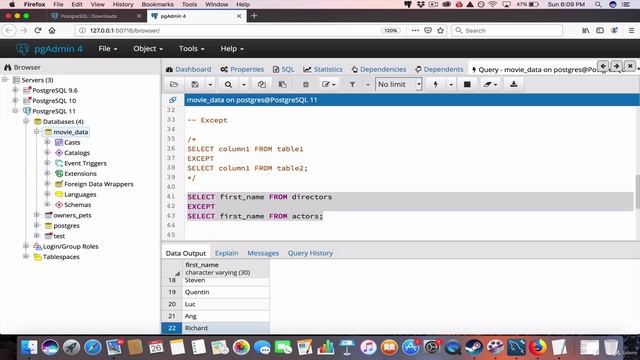Switch to Query History tab
The image size is (640, 360).
coord(310,253)
